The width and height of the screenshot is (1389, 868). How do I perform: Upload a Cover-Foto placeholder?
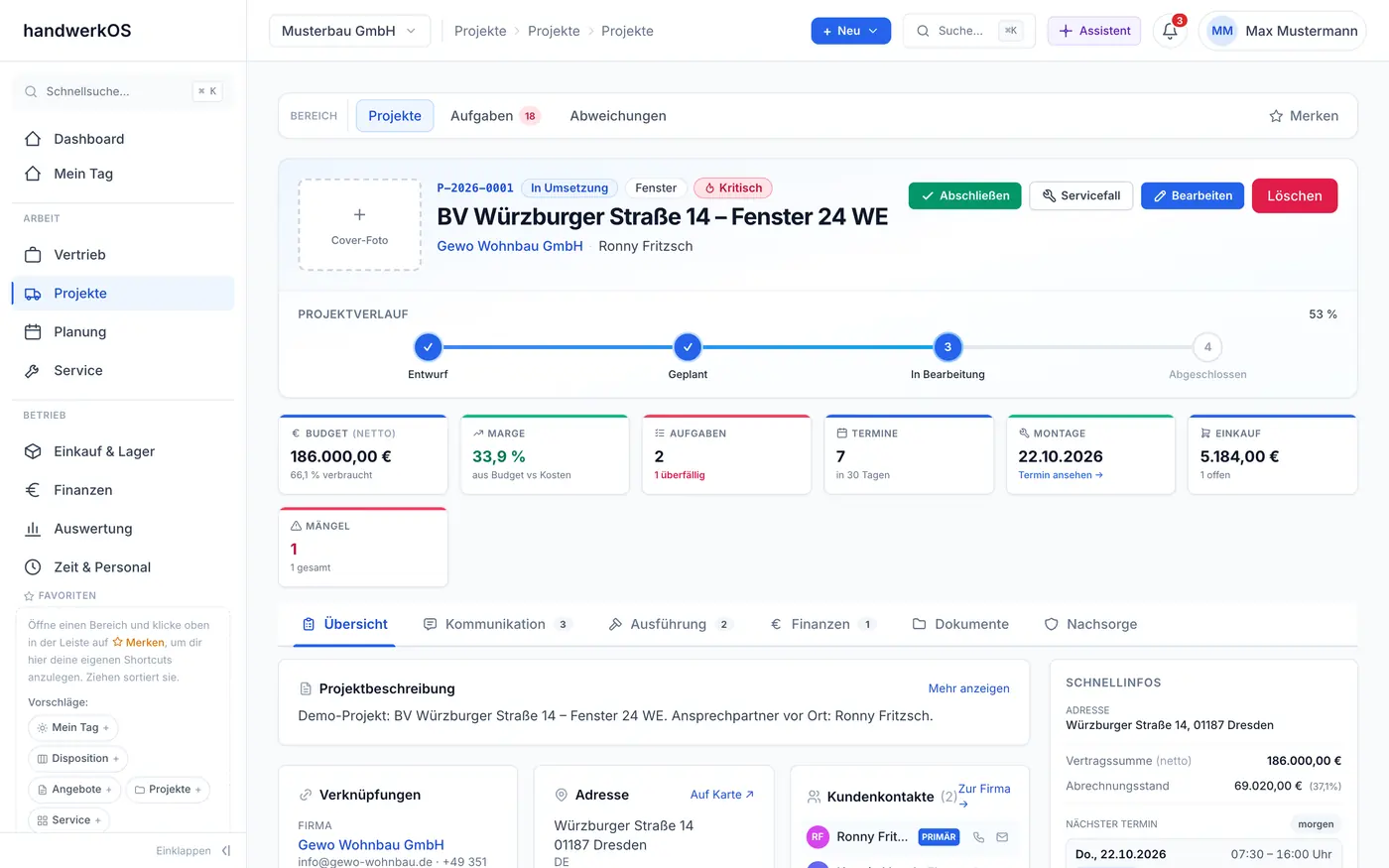[359, 225]
